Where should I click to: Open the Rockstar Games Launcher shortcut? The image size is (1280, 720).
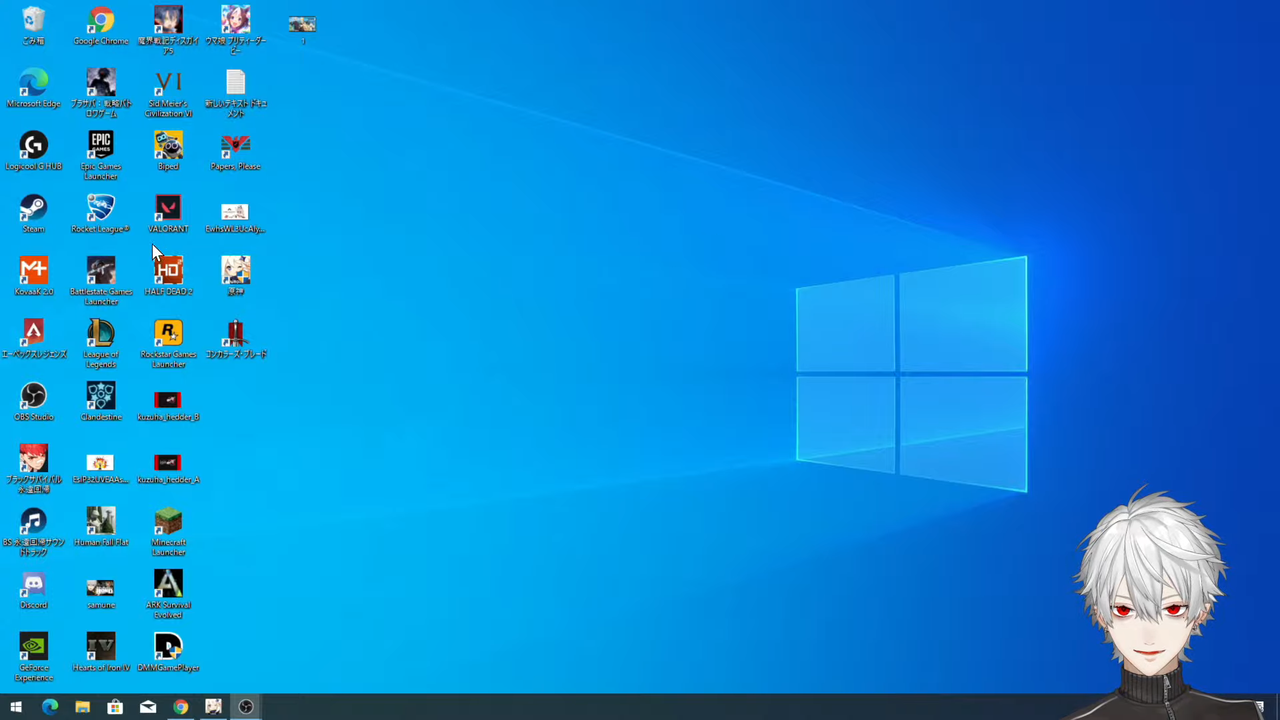coord(168,344)
